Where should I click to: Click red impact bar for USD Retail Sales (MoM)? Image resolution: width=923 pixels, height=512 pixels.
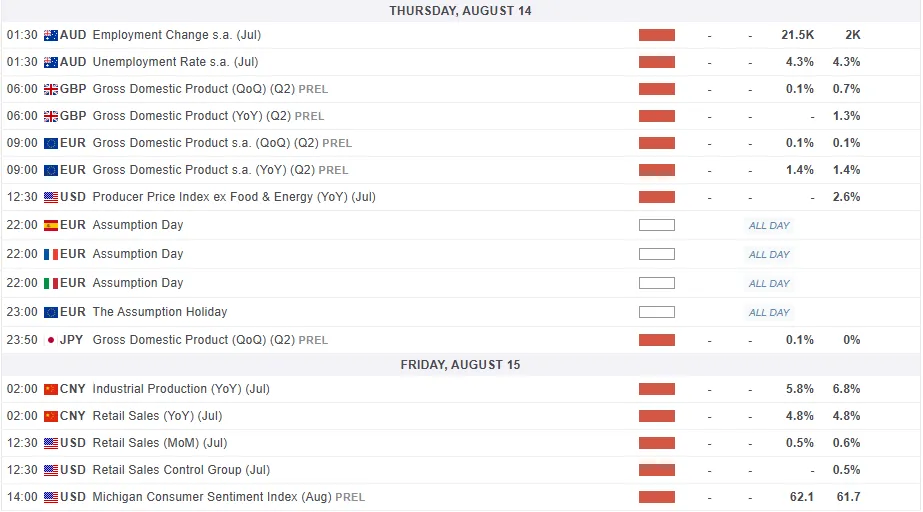pyautogui.click(x=656, y=443)
